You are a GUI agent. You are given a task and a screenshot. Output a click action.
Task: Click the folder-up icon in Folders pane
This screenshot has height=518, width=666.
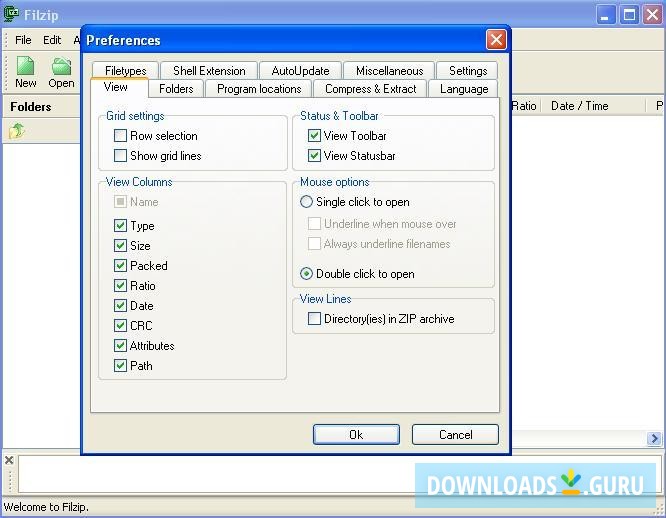click(x=17, y=131)
